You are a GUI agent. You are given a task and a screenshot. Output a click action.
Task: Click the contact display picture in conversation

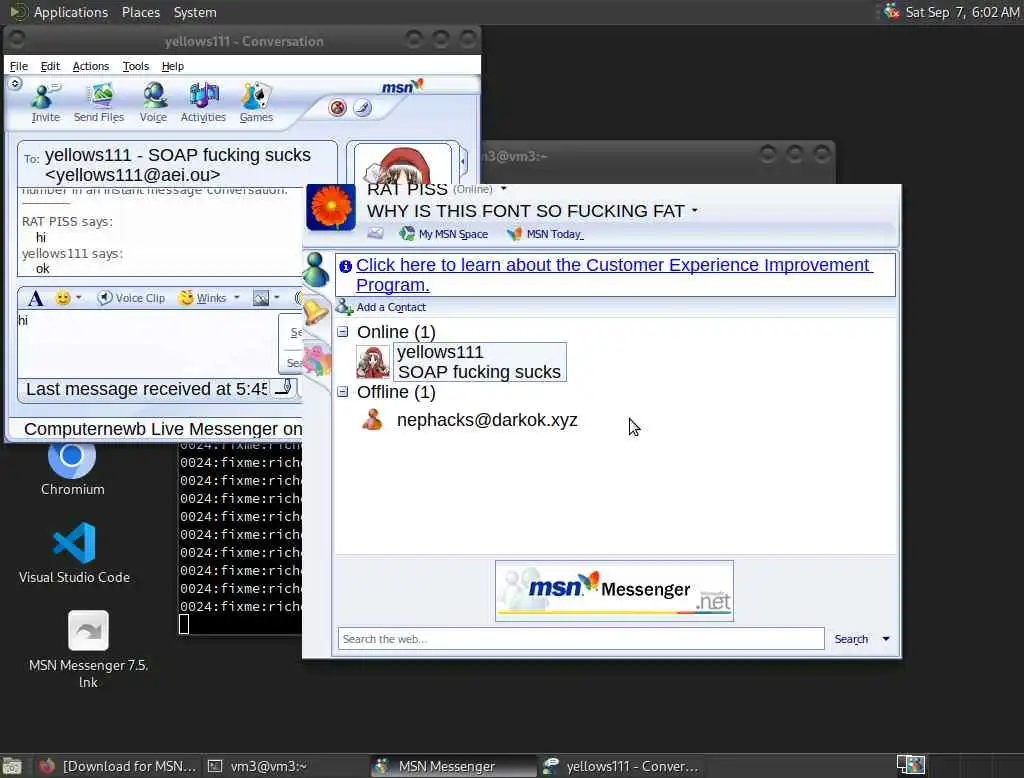402,165
